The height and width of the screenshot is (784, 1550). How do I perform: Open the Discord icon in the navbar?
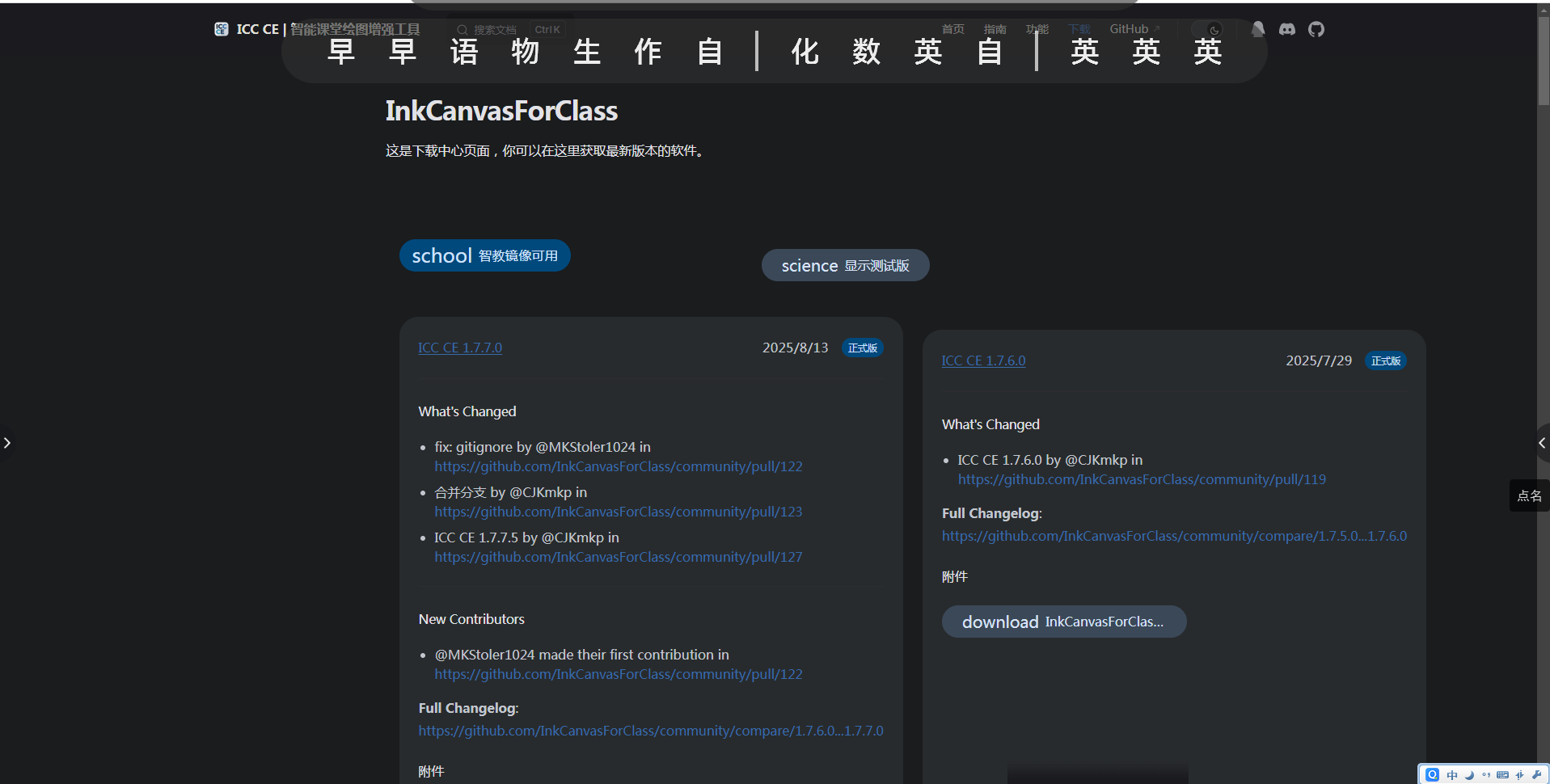point(1286,29)
